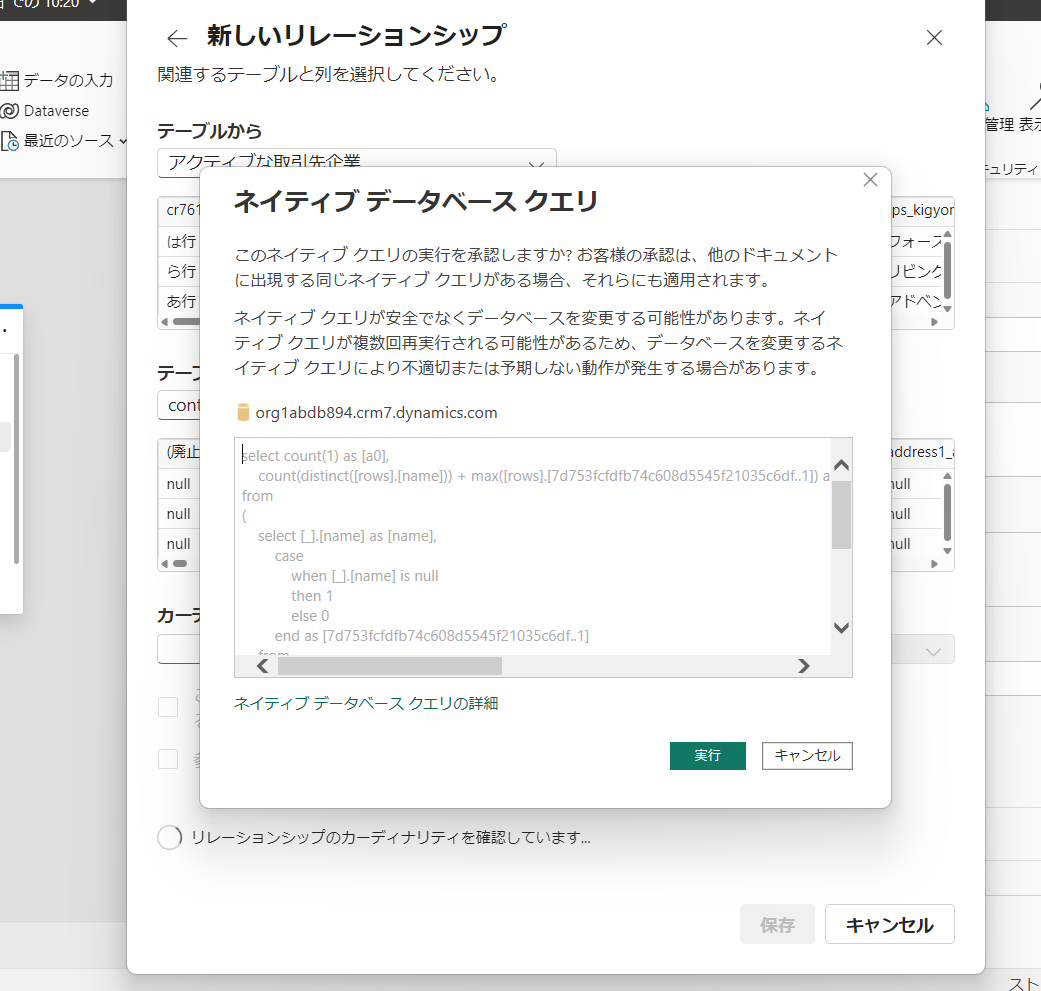Image resolution: width=1041 pixels, height=991 pixels.
Task: Click キャンセル in the relationship dialog
Action: point(890,924)
